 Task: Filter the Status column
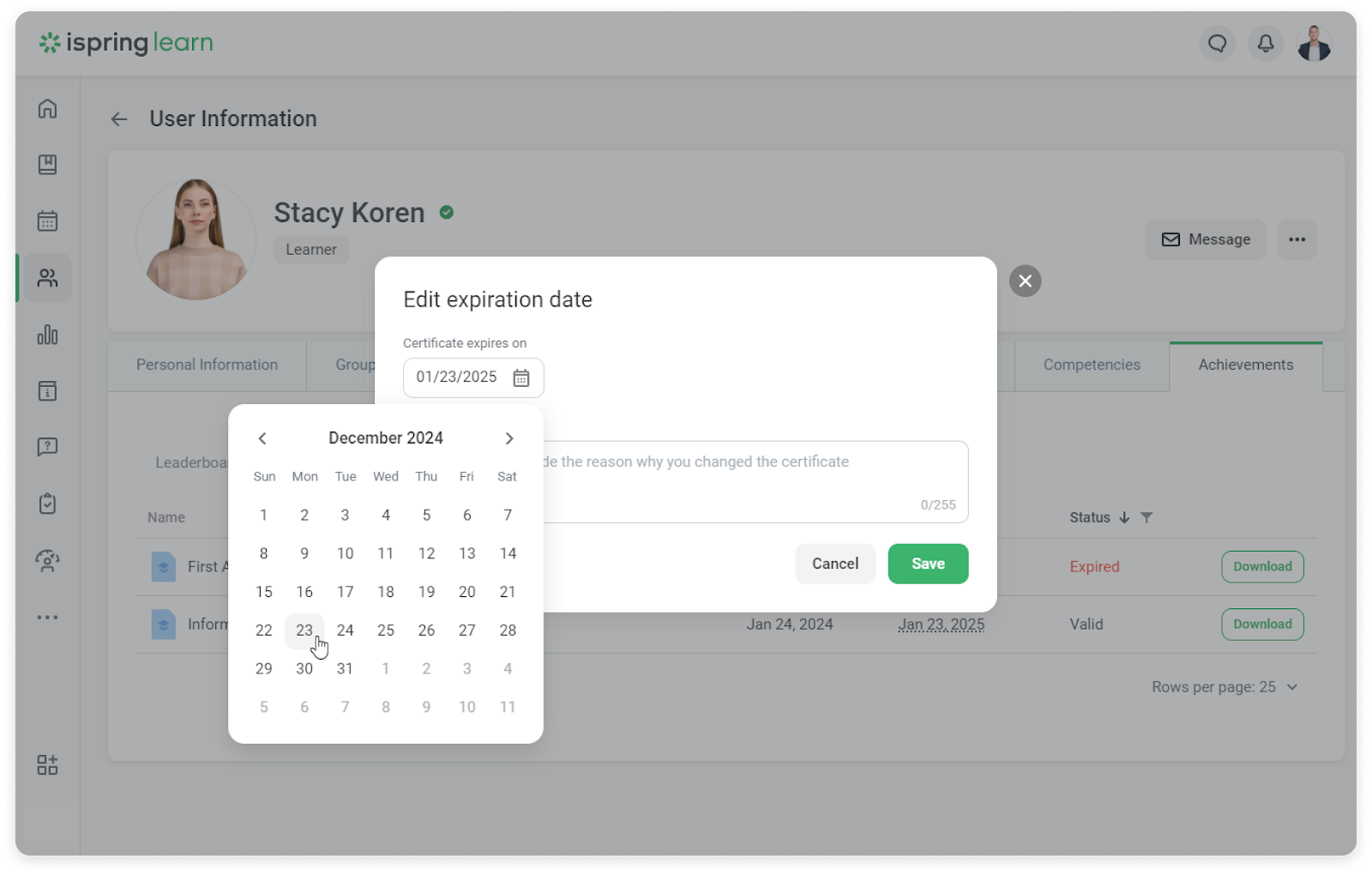click(1146, 517)
